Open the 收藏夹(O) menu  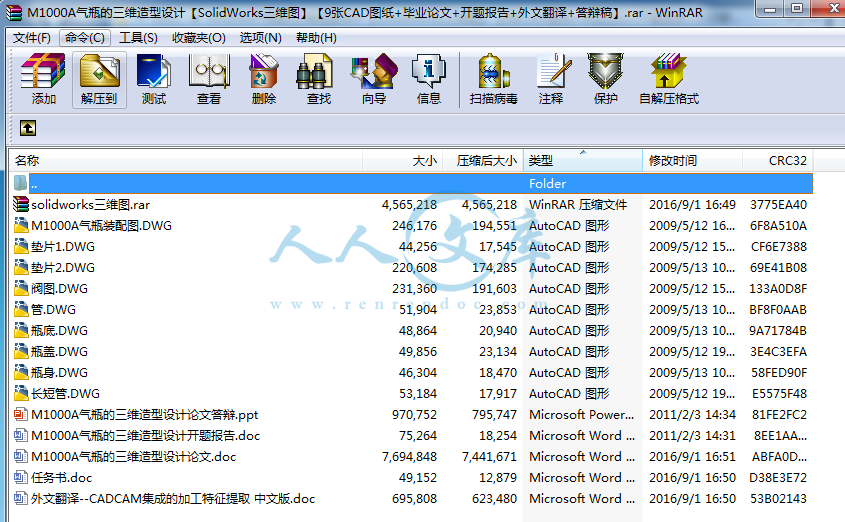click(198, 38)
